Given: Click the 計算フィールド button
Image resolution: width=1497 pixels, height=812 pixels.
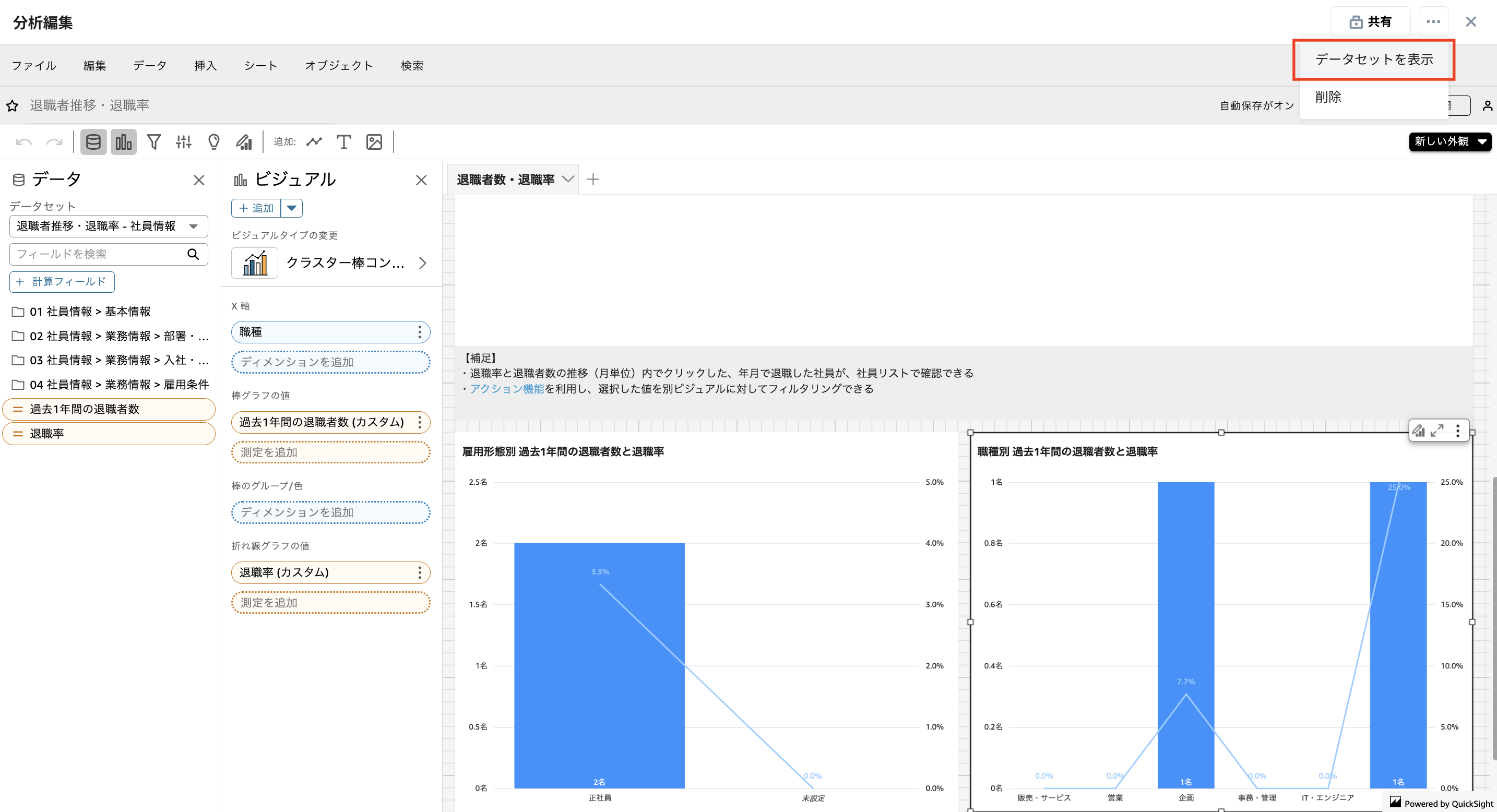Looking at the screenshot, I should (x=62, y=282).
